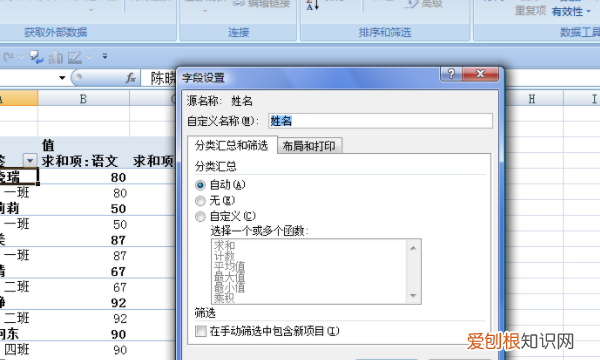
Task: Switch to the 分类汇总和筛选 tab
Action: tap(231, 145)
